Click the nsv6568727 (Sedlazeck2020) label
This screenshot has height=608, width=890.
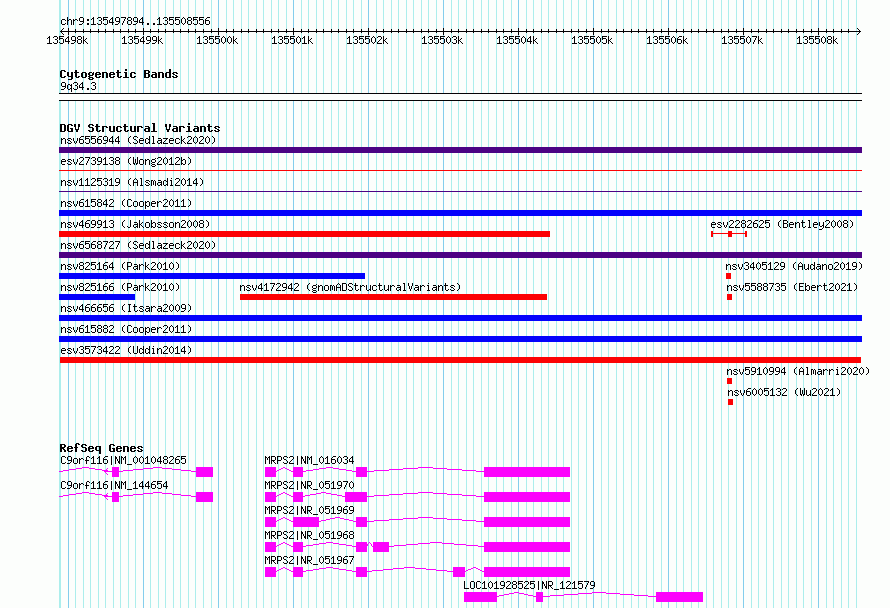138,245
